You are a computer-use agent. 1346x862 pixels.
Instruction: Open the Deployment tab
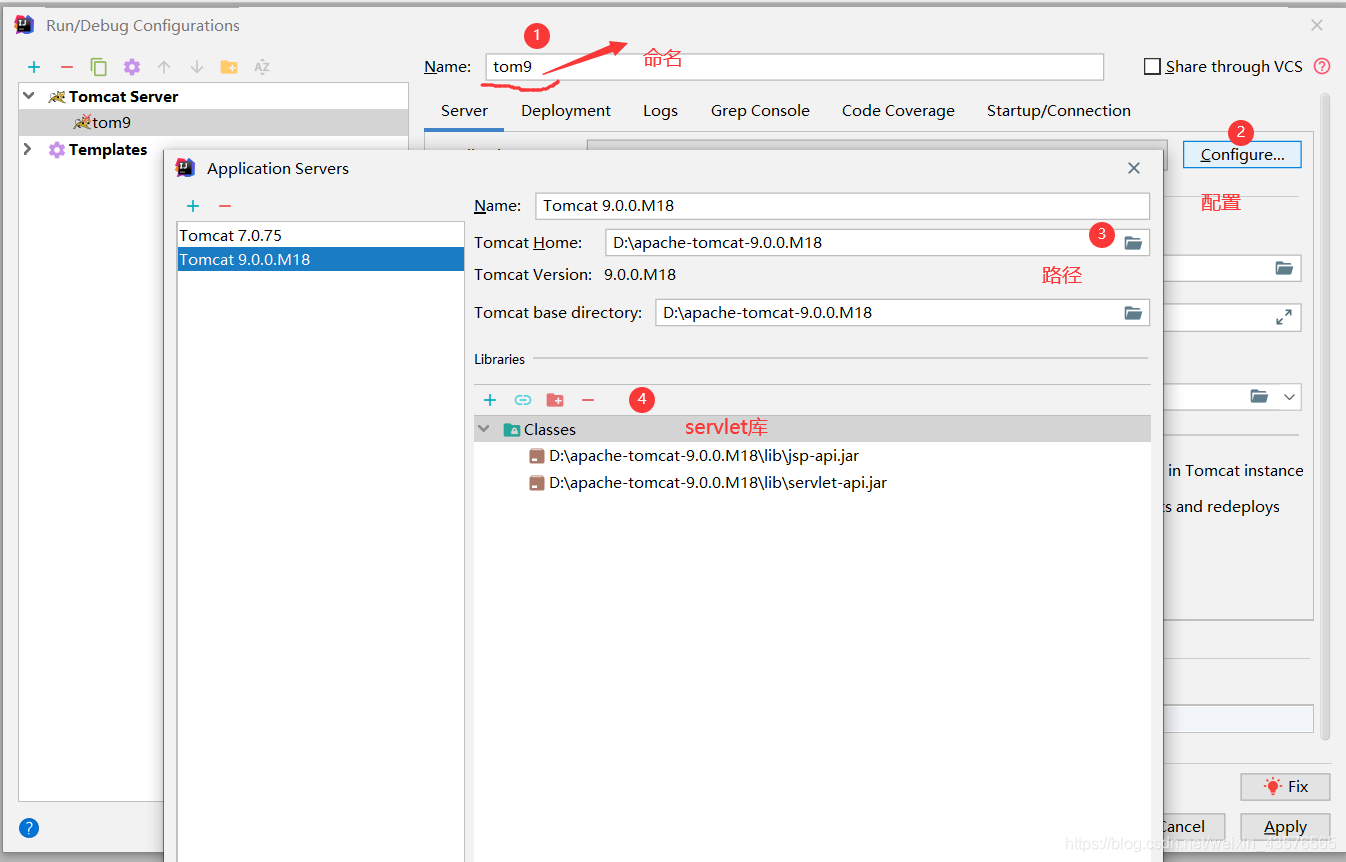pyautogui.click(x=566, y=111)
